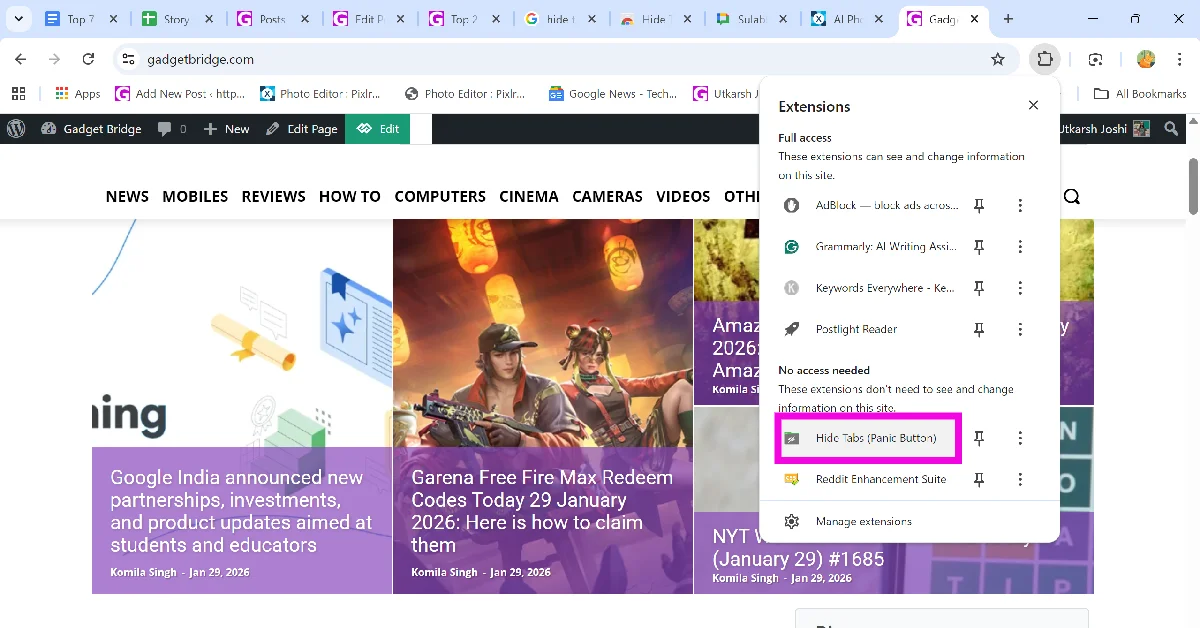
Task: Open options menu for Reddit Enhancement Suite
Action: (x=1020, y=479)
